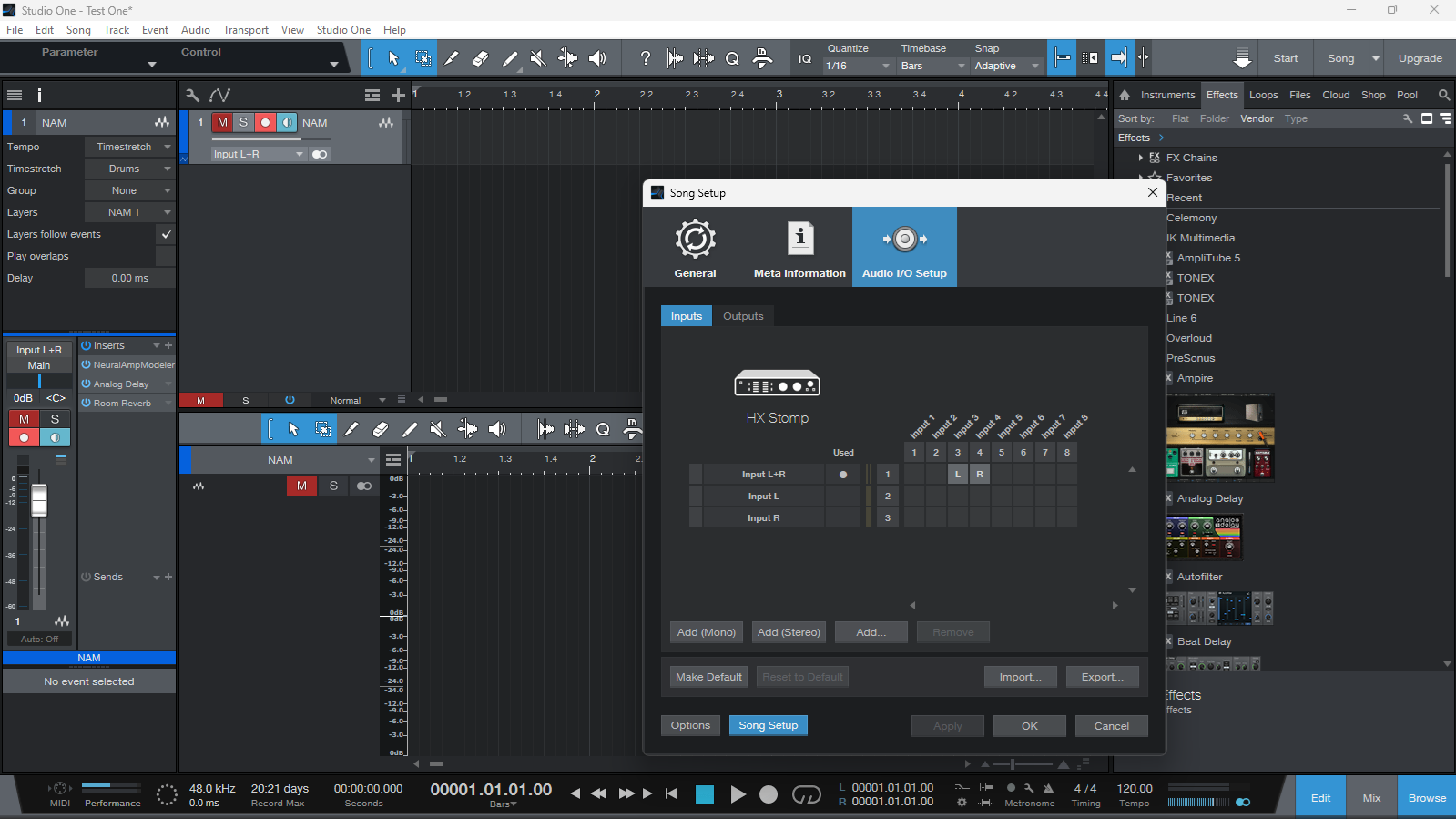1456x819 pixels.
Task: Click the NAM channel volume fader
Action: click(39, 500)
